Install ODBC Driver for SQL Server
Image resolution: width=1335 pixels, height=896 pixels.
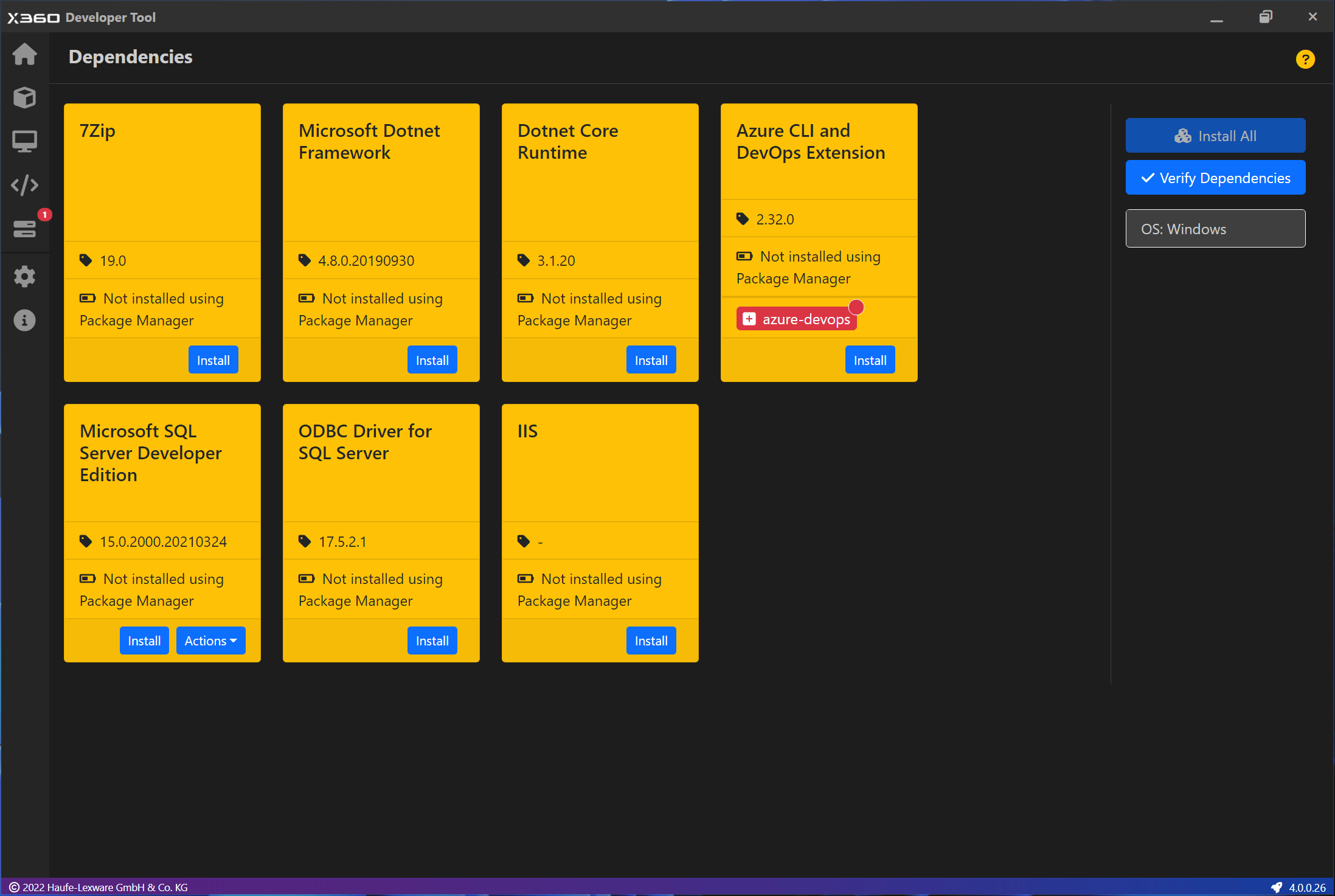click(432, 641)
